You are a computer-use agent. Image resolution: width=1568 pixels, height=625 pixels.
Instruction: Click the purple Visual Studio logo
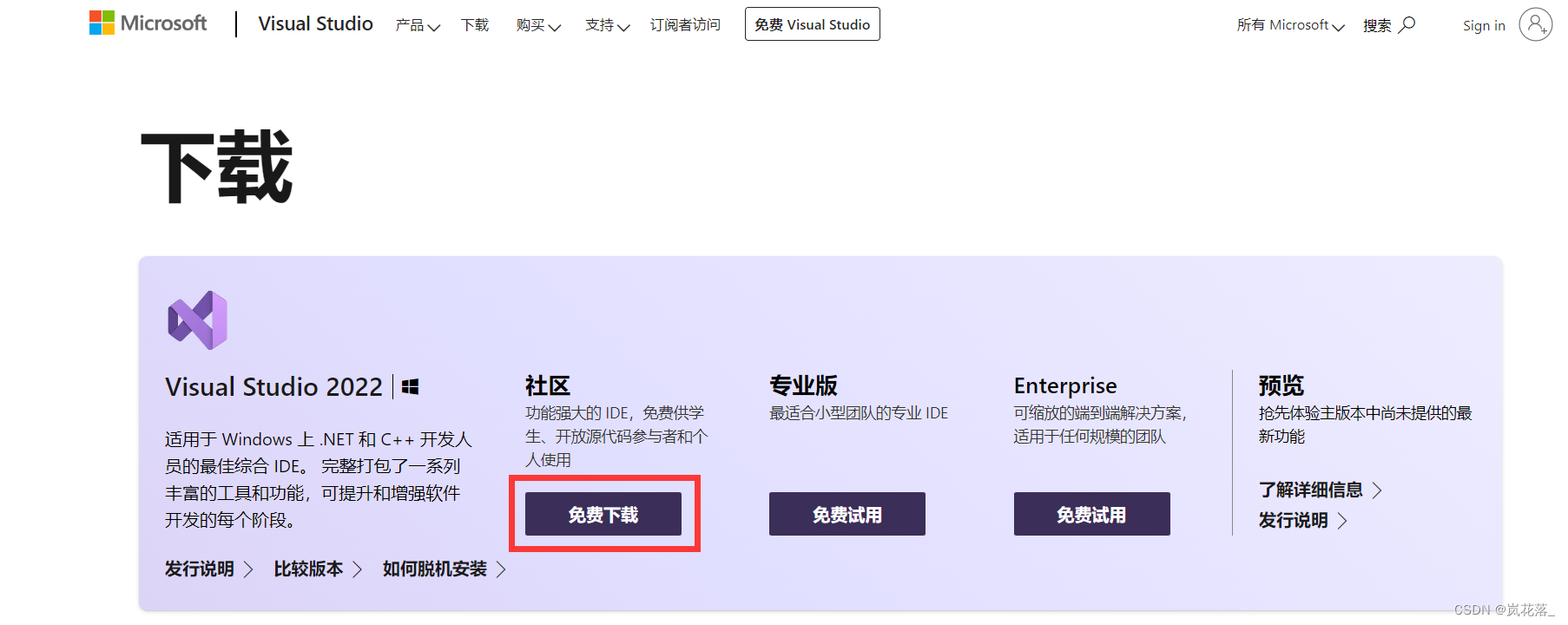click(198, 320)
